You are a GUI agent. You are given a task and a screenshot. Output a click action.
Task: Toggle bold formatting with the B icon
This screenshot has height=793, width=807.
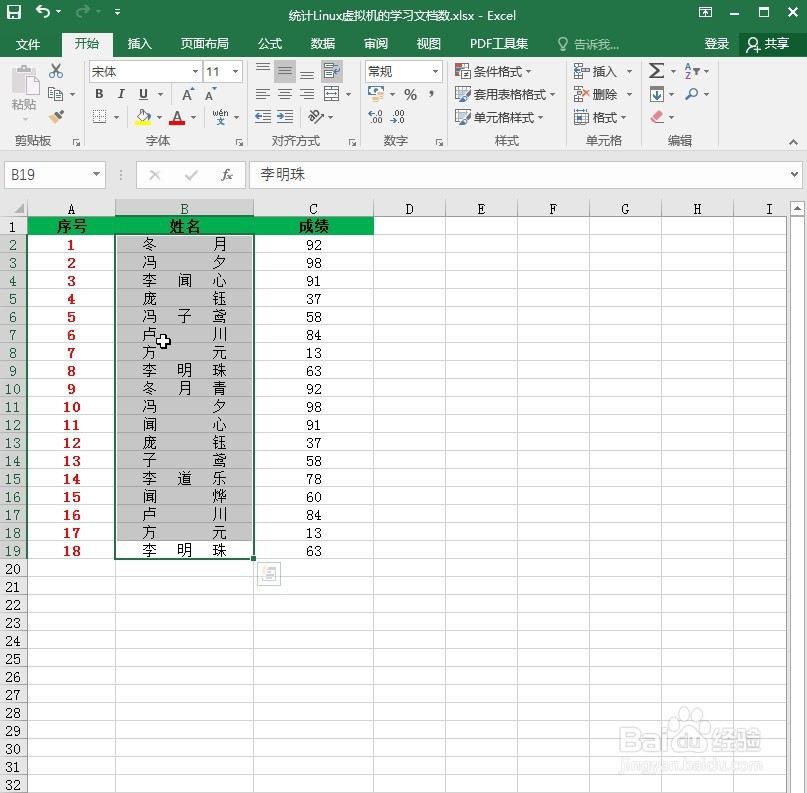click(x=98, y=94)
